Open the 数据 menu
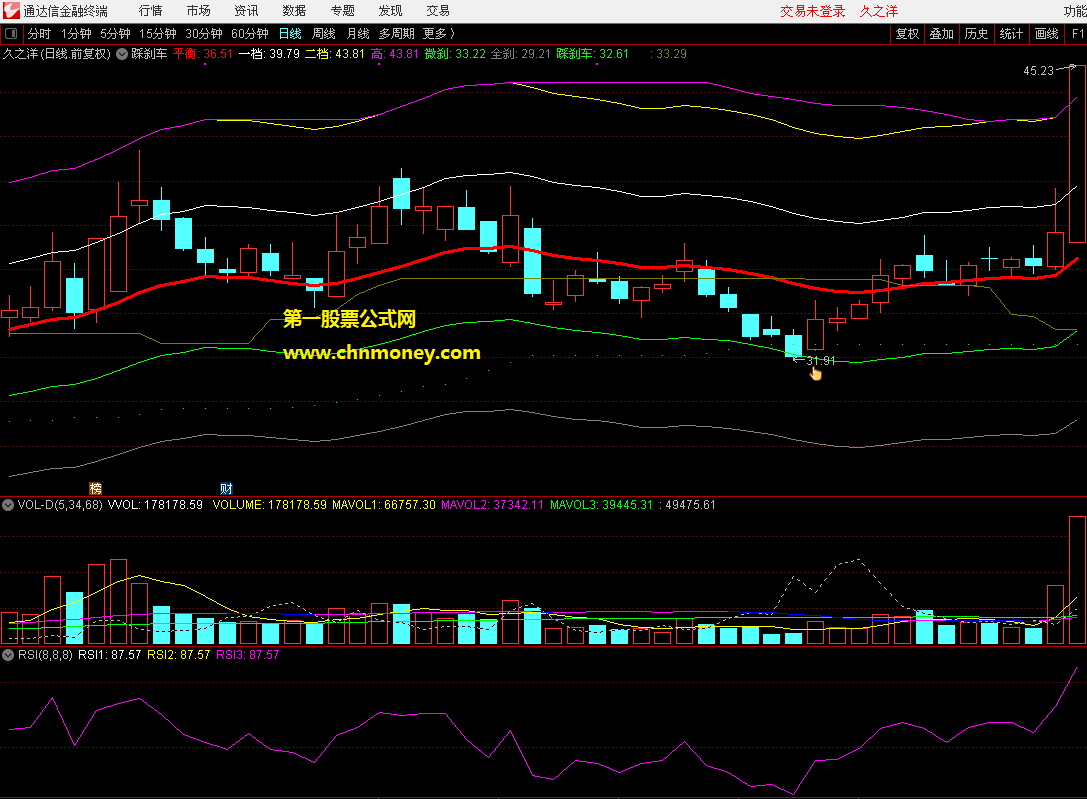This screenshot has width=1087, height=799. point(295,10)
